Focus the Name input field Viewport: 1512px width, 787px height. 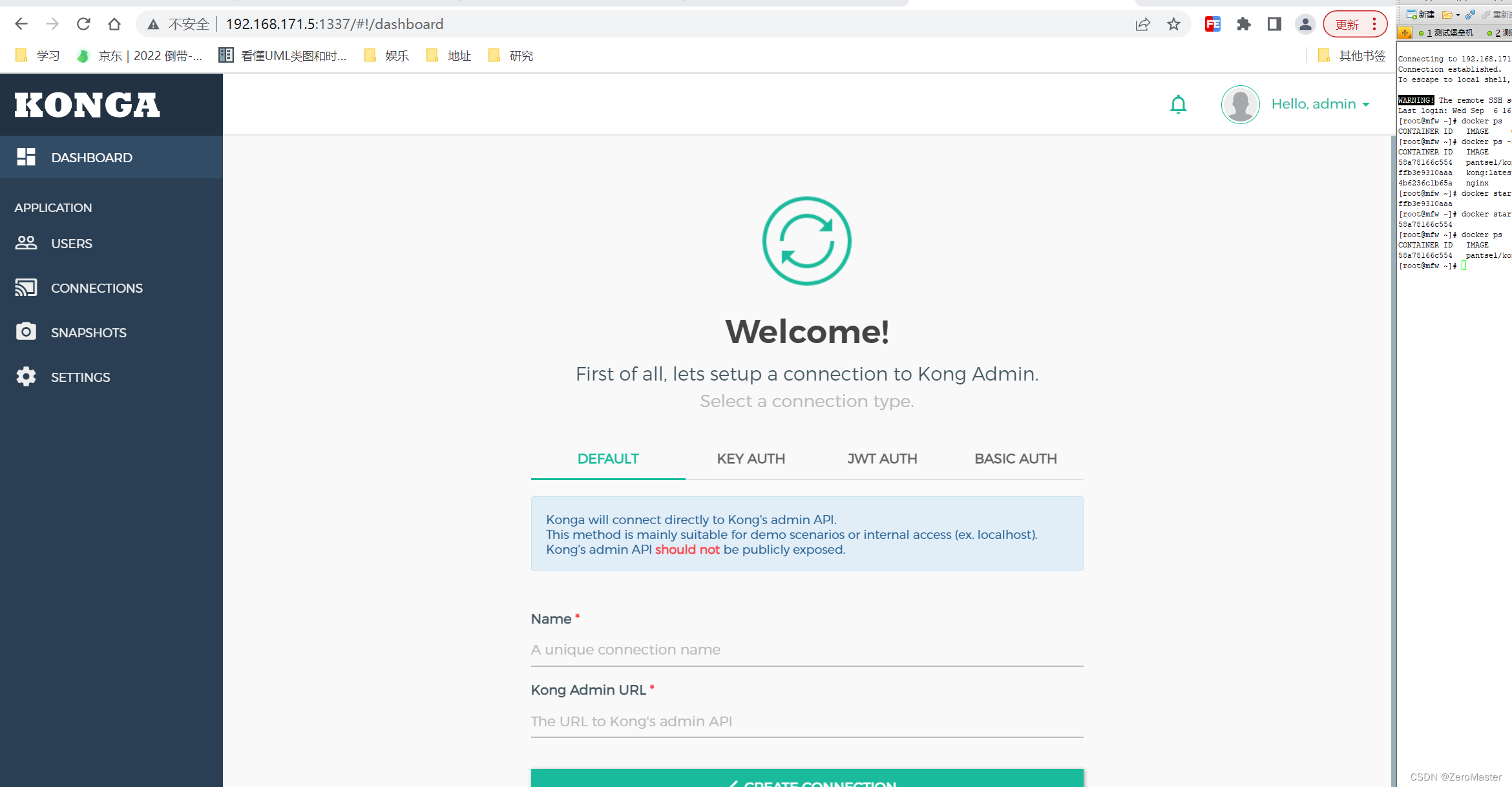point(807,650)
